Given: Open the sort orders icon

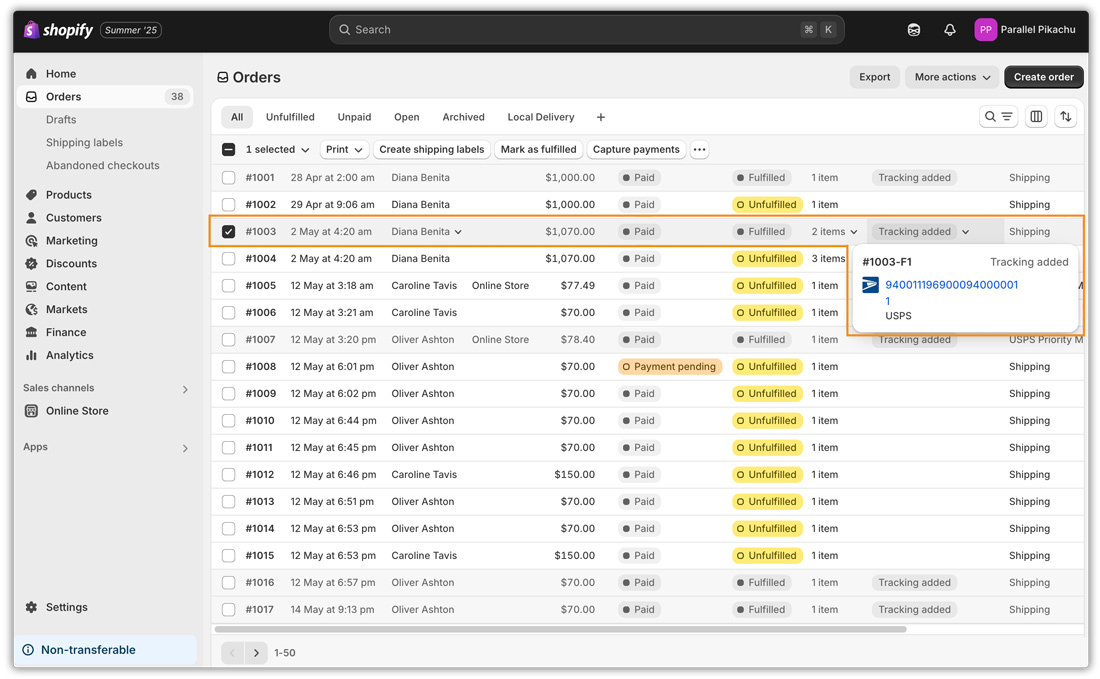Looking at the screenshot, I should [1066, 116].
